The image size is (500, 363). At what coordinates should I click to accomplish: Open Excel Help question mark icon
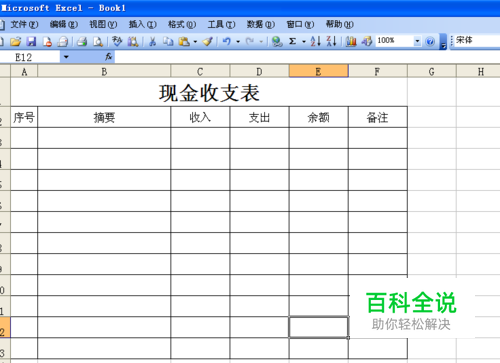430,41
